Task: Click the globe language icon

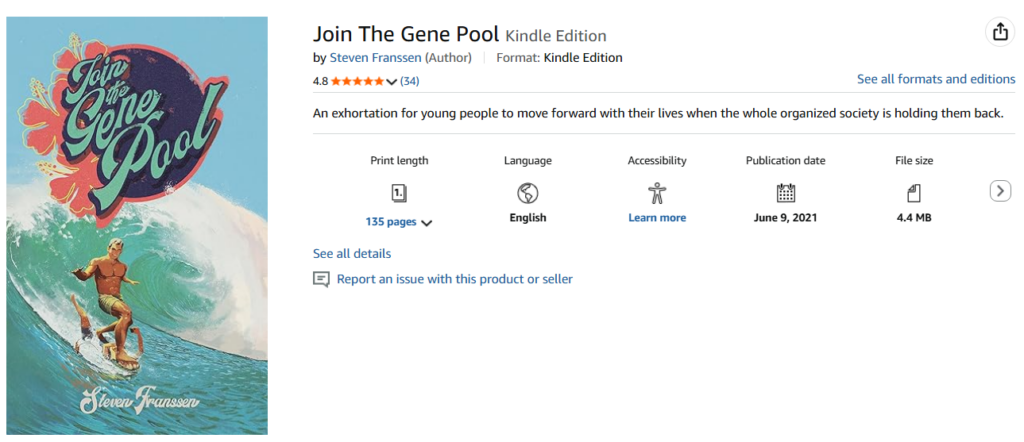Action: click(x=527, y=193)
